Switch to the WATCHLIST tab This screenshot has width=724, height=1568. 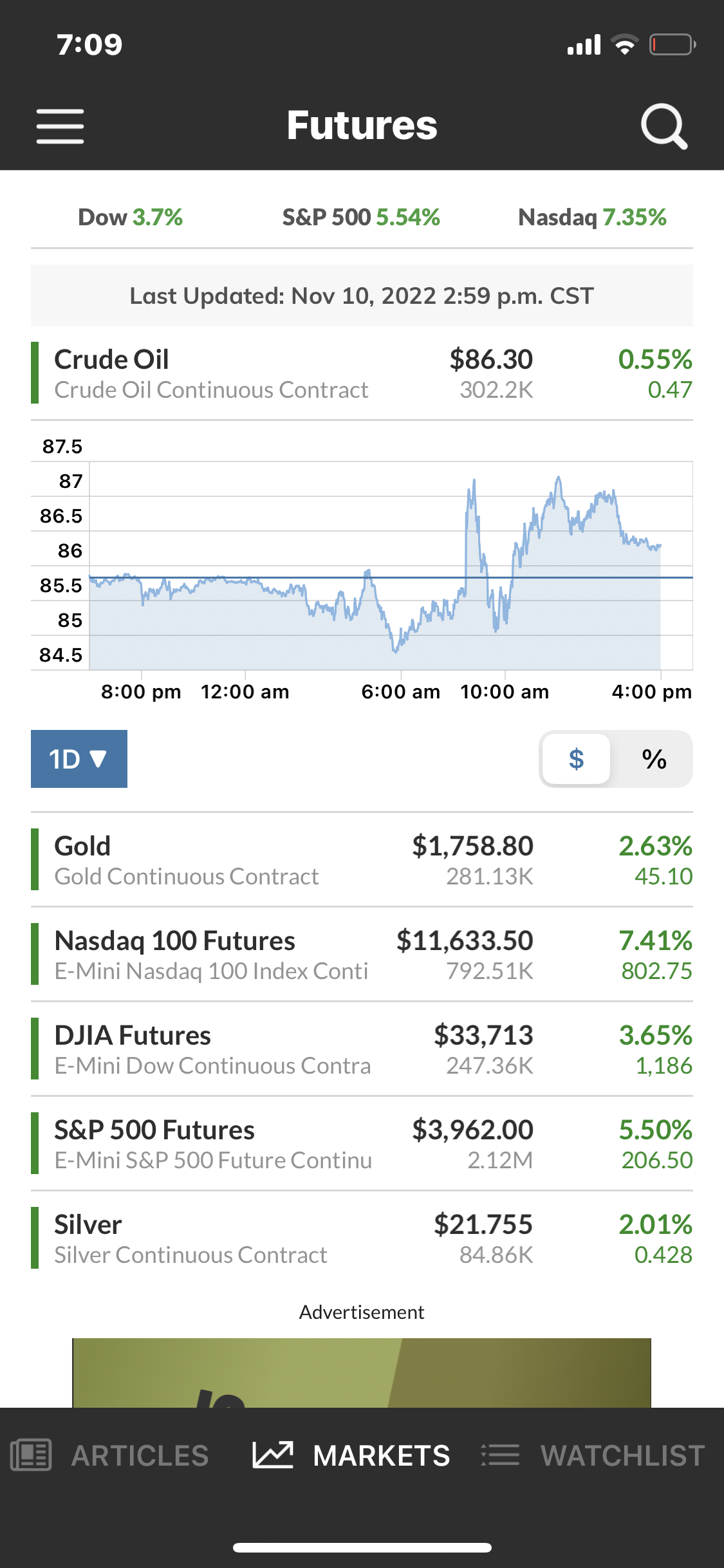pyautogui.click(x=622, y=1455)
